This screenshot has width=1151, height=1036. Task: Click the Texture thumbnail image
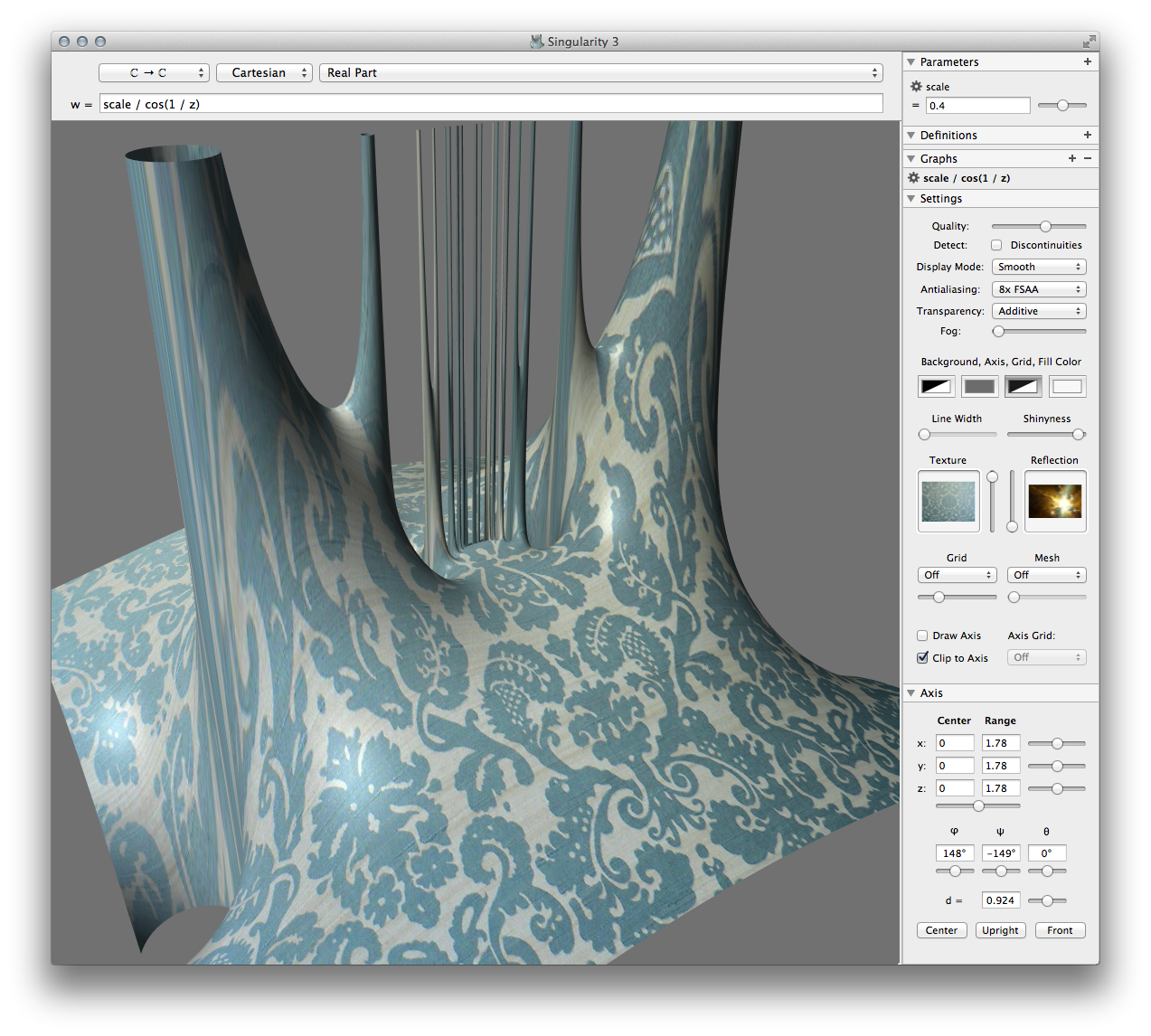click(x=948, y=501)
